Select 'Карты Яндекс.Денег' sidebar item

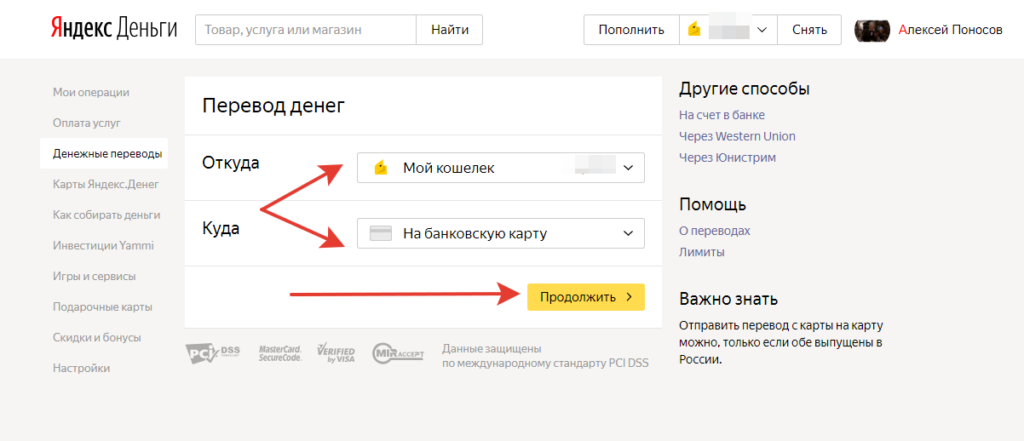tap(105, 184)
